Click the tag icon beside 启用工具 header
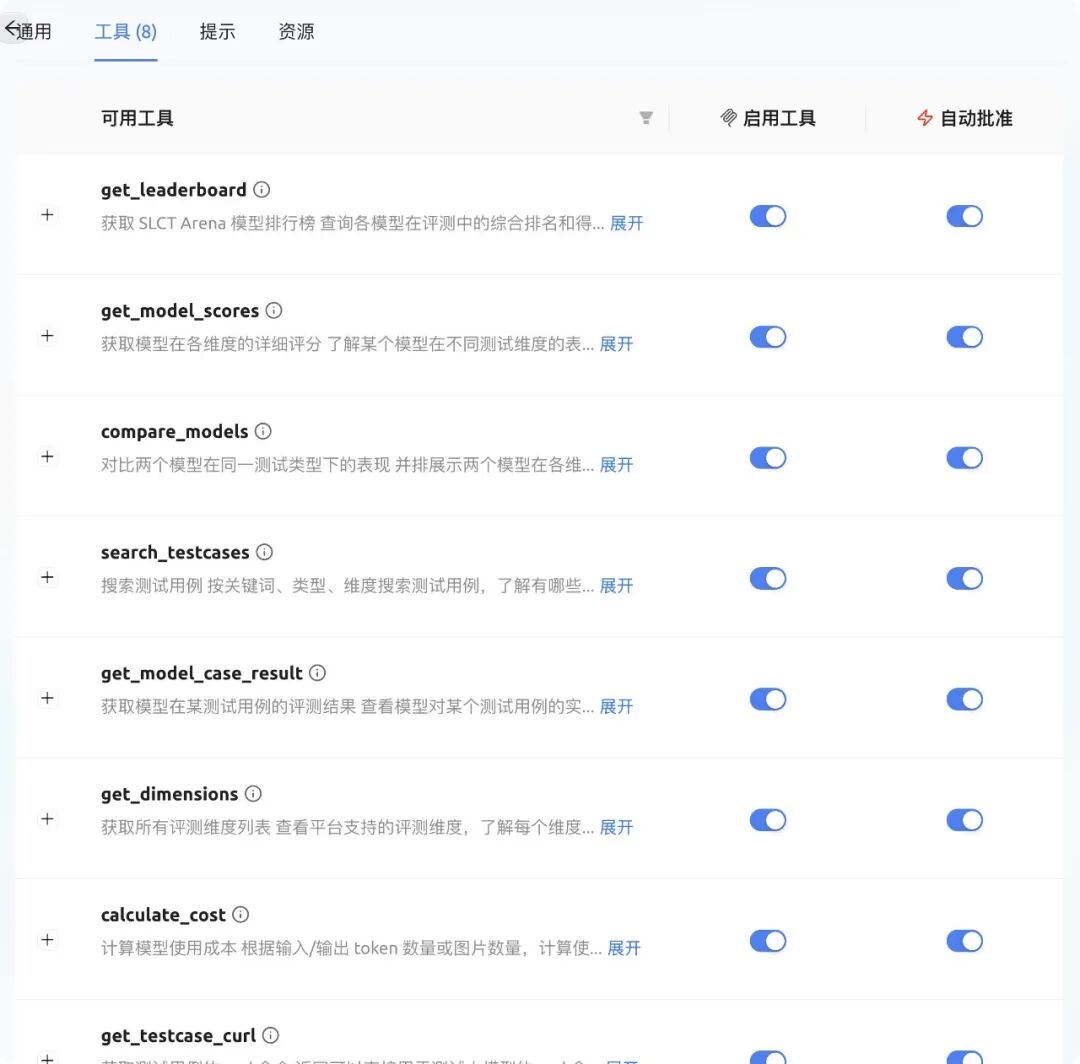The image size is (1080, 1064). point(729,118)
